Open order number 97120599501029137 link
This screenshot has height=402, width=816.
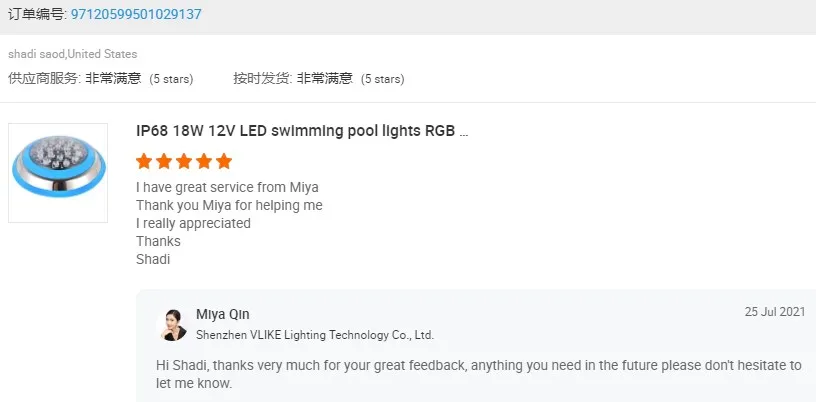coord(136,14)
